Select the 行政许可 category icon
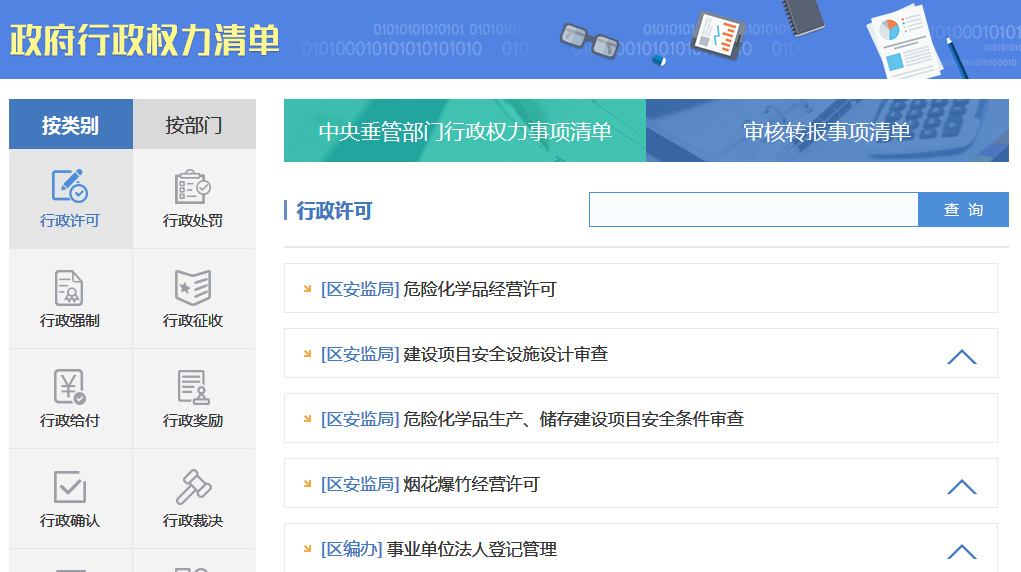 (70, 186)
